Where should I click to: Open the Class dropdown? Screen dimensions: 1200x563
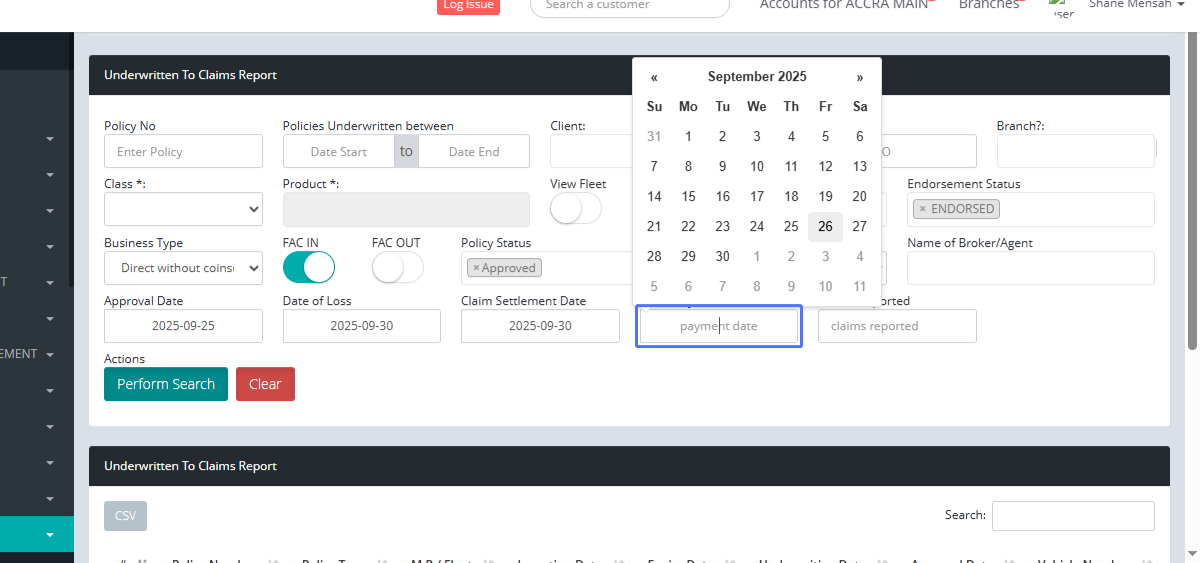coord(183,209)
